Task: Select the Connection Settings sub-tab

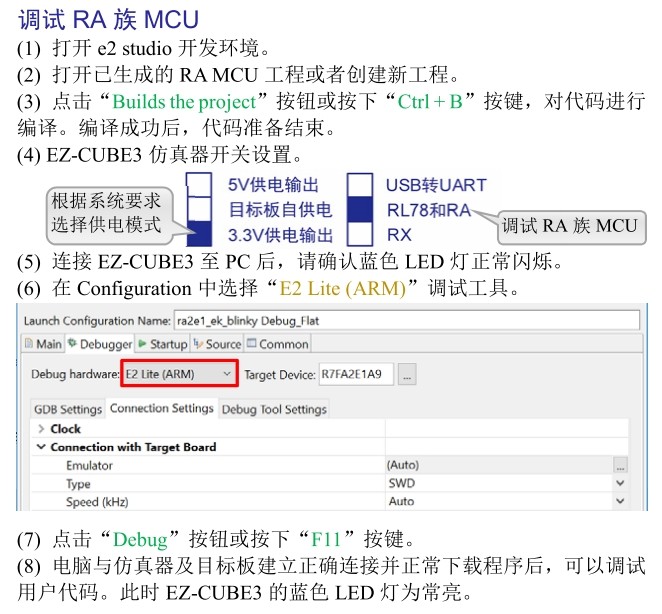Action: [162, 408]
